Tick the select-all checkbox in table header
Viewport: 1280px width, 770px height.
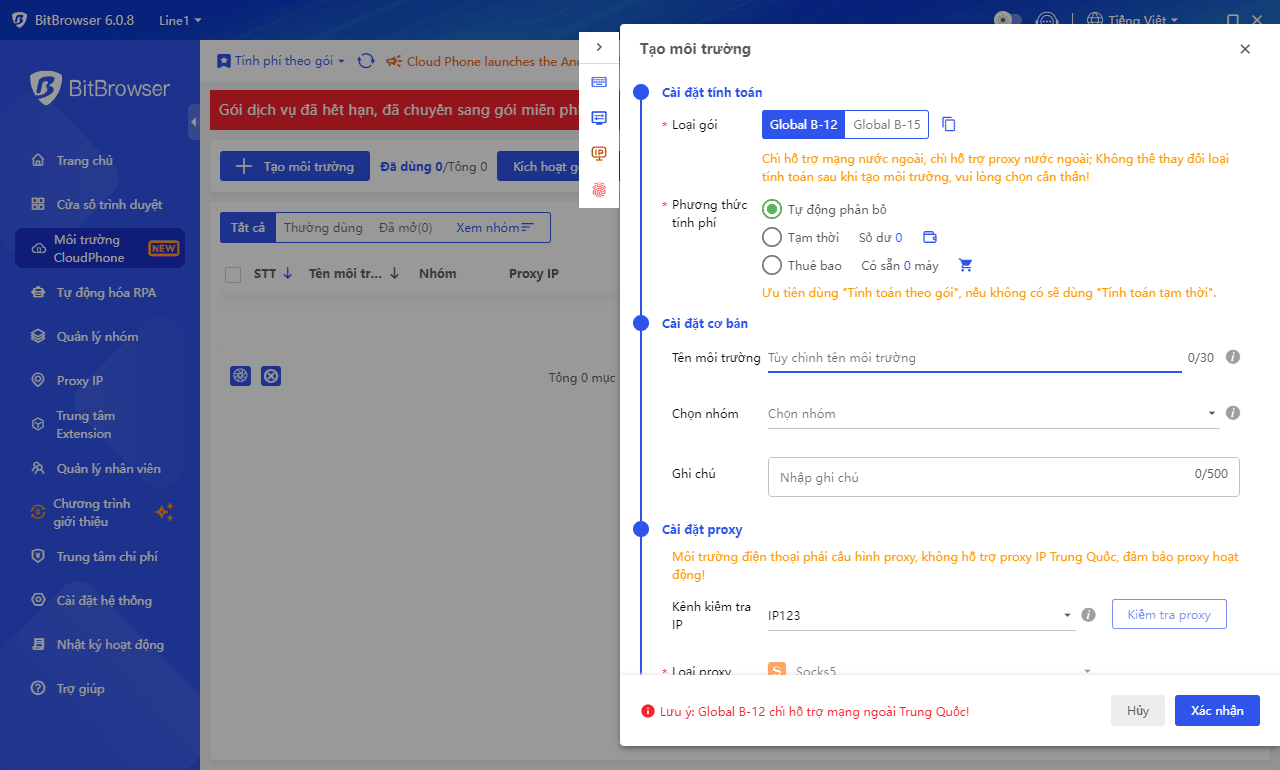(x=233, y=275)
